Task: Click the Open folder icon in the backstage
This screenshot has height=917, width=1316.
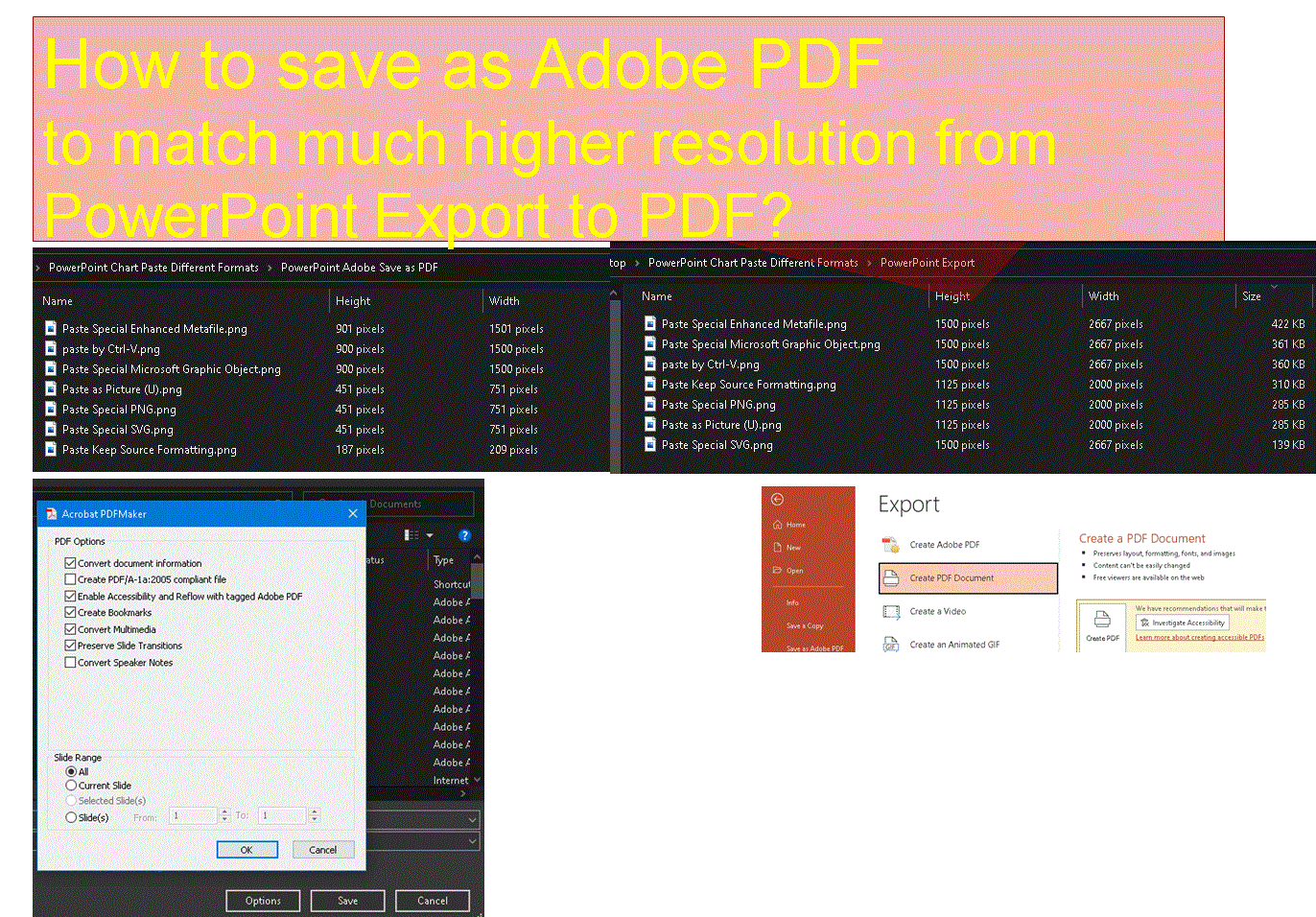Action: tap(777, 571)
